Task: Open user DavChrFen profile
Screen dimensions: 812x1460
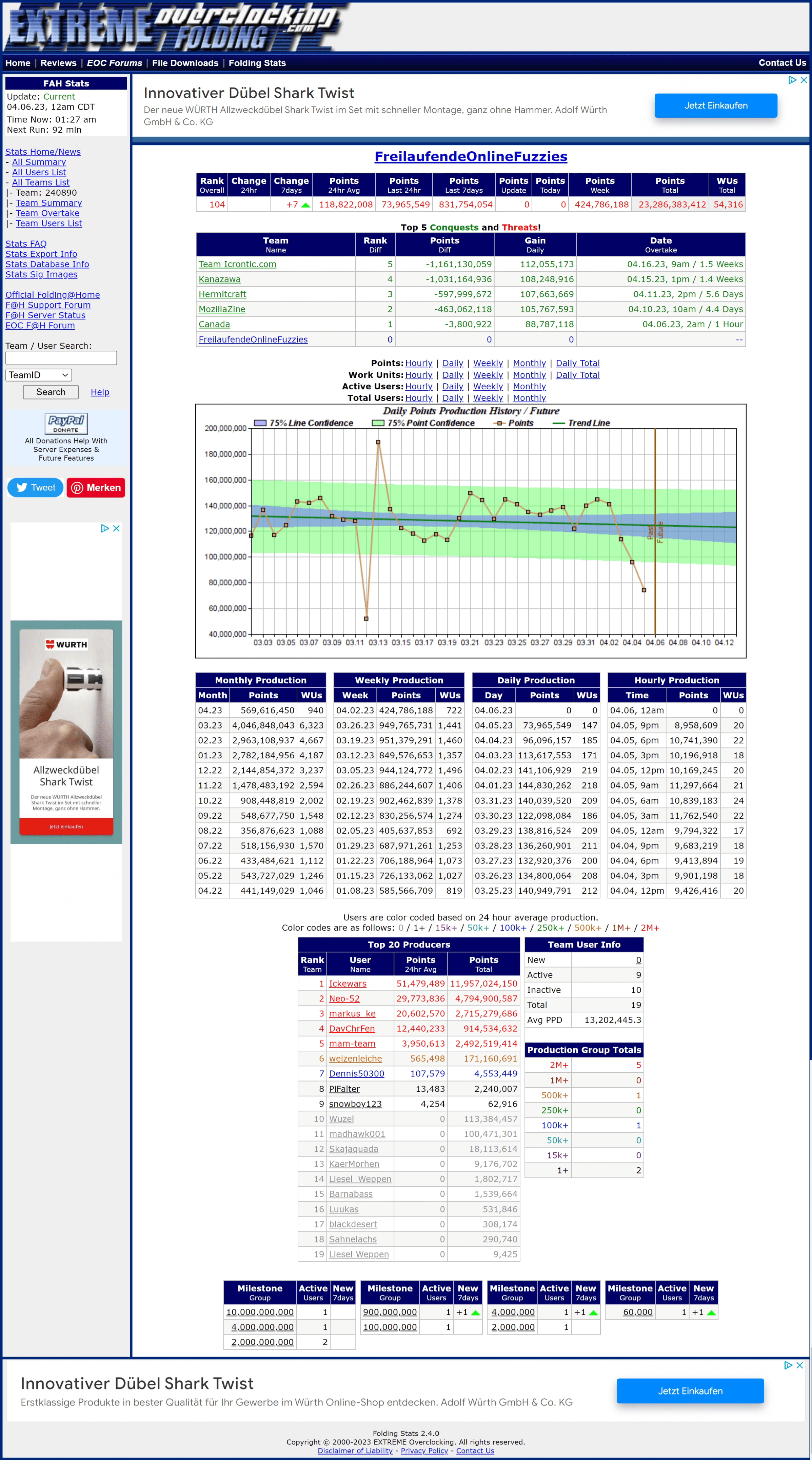Action: pyautogui.click(x=351, y=1029)
